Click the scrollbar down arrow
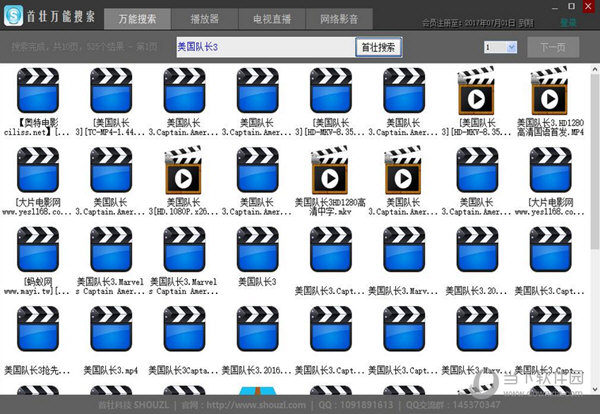600x414 pixels. (x=595, y=390)
